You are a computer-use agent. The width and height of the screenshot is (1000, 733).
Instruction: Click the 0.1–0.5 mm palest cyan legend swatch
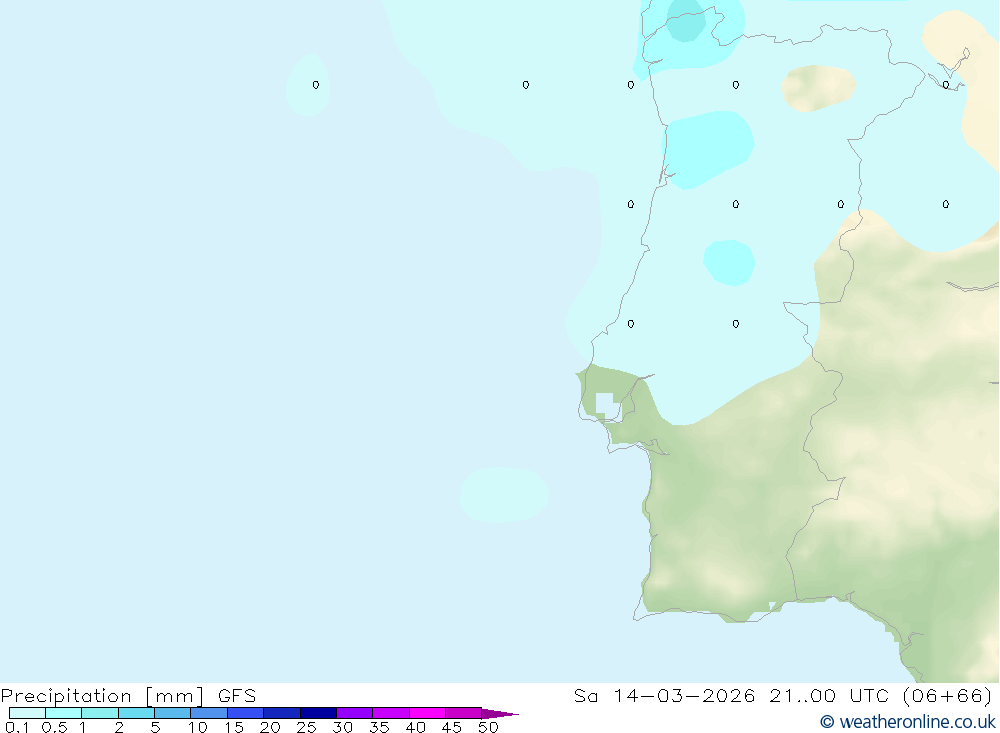pos(27,713)
